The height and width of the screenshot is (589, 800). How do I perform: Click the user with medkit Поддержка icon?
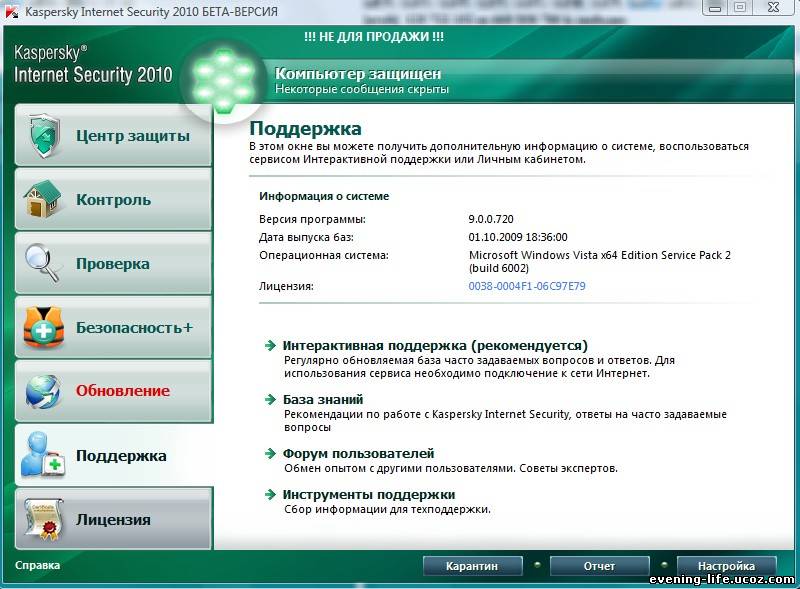[x=43, y=455]
